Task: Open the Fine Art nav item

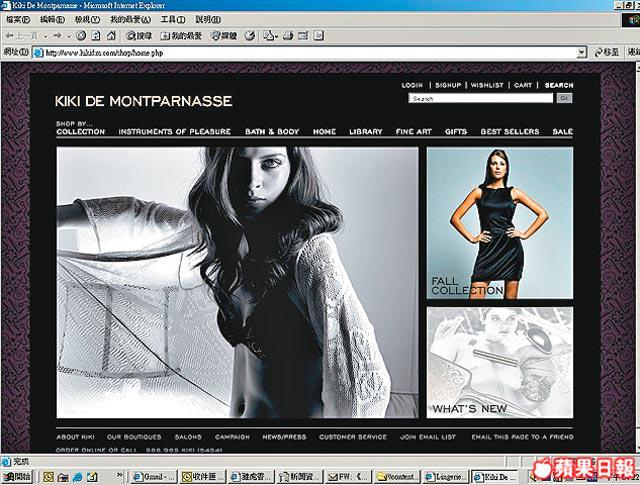Action: [x=413, y=131]
